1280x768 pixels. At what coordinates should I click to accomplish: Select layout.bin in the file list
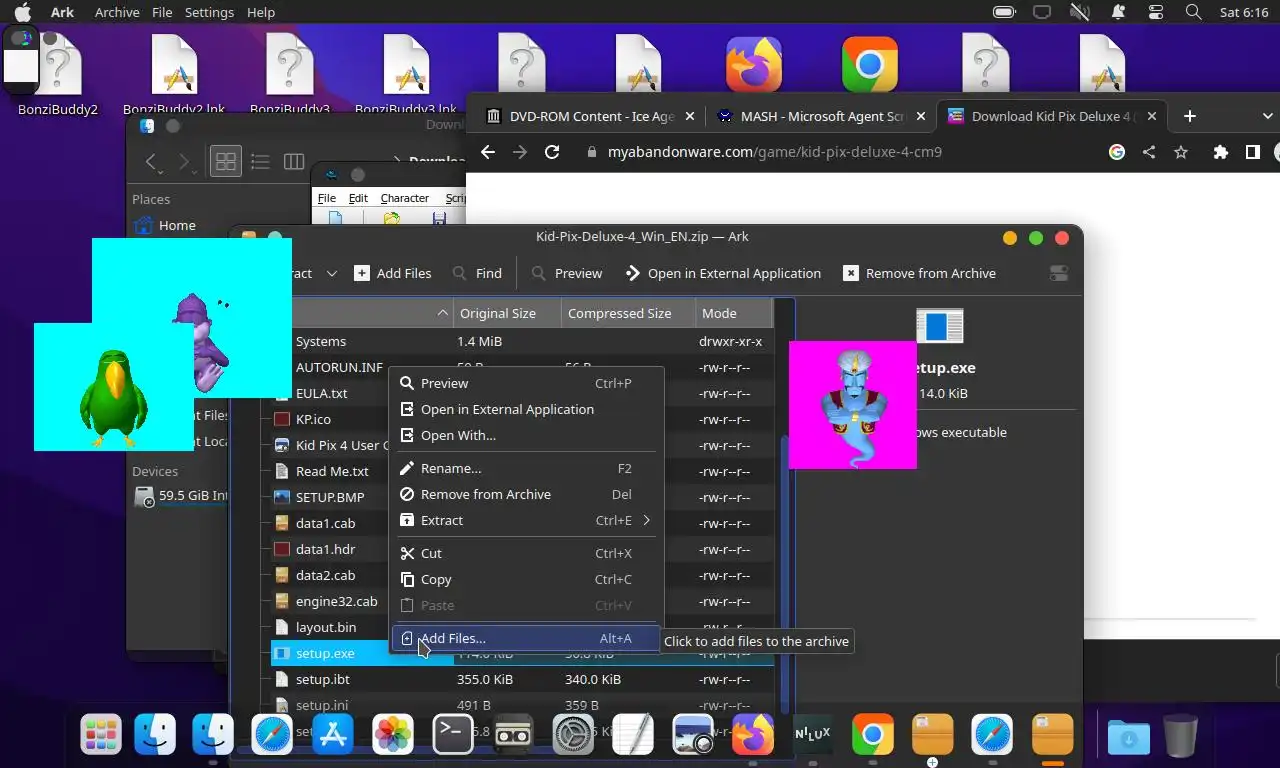[x=326, y=627]
